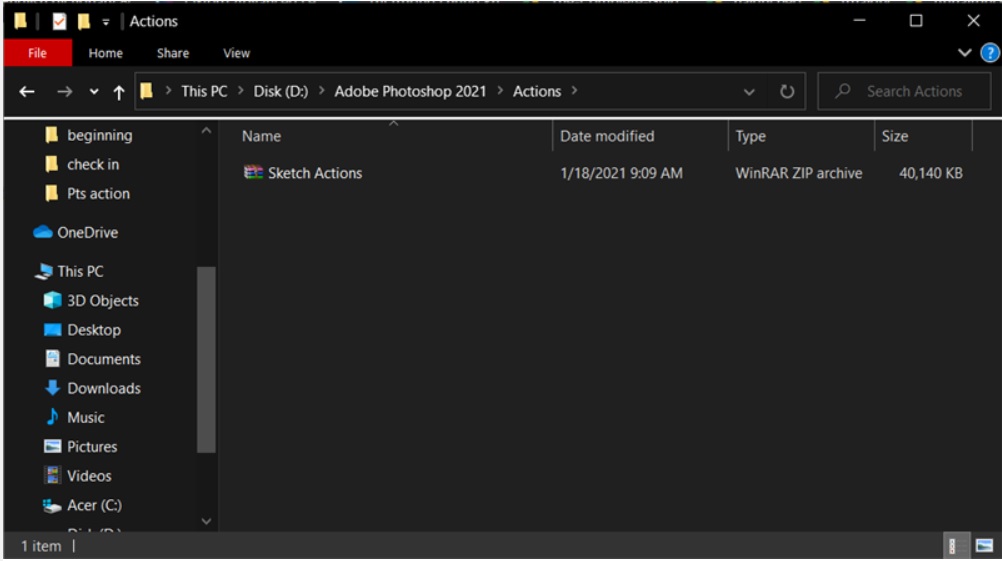Switch to large icons view layout
The height and width of the screenshot is (561, 1002).
click(984, 546)
